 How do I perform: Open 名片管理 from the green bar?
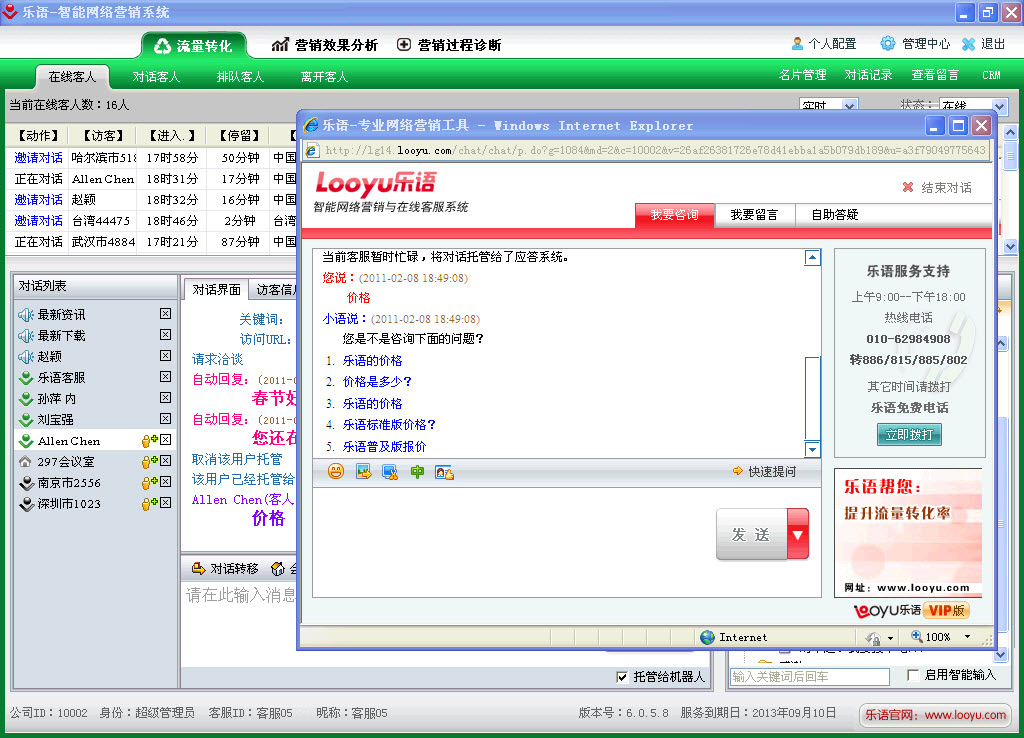tap(803, 75)
